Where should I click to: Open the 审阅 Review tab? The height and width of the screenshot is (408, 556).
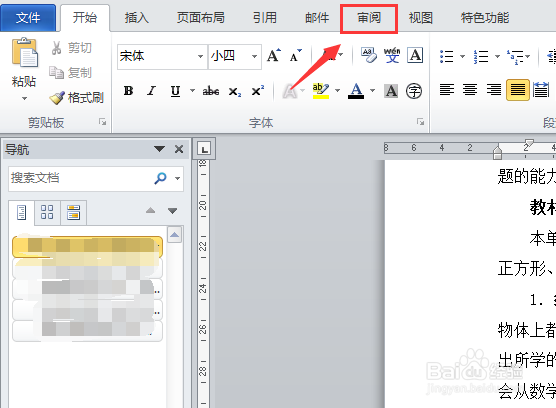click(x=369, y=18)
